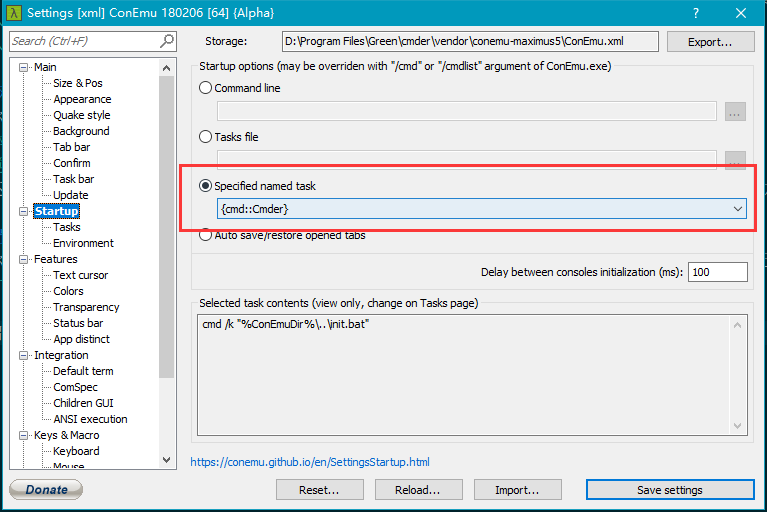
Task: Open the Appearance settings page
Action: [x=82, y=99]
